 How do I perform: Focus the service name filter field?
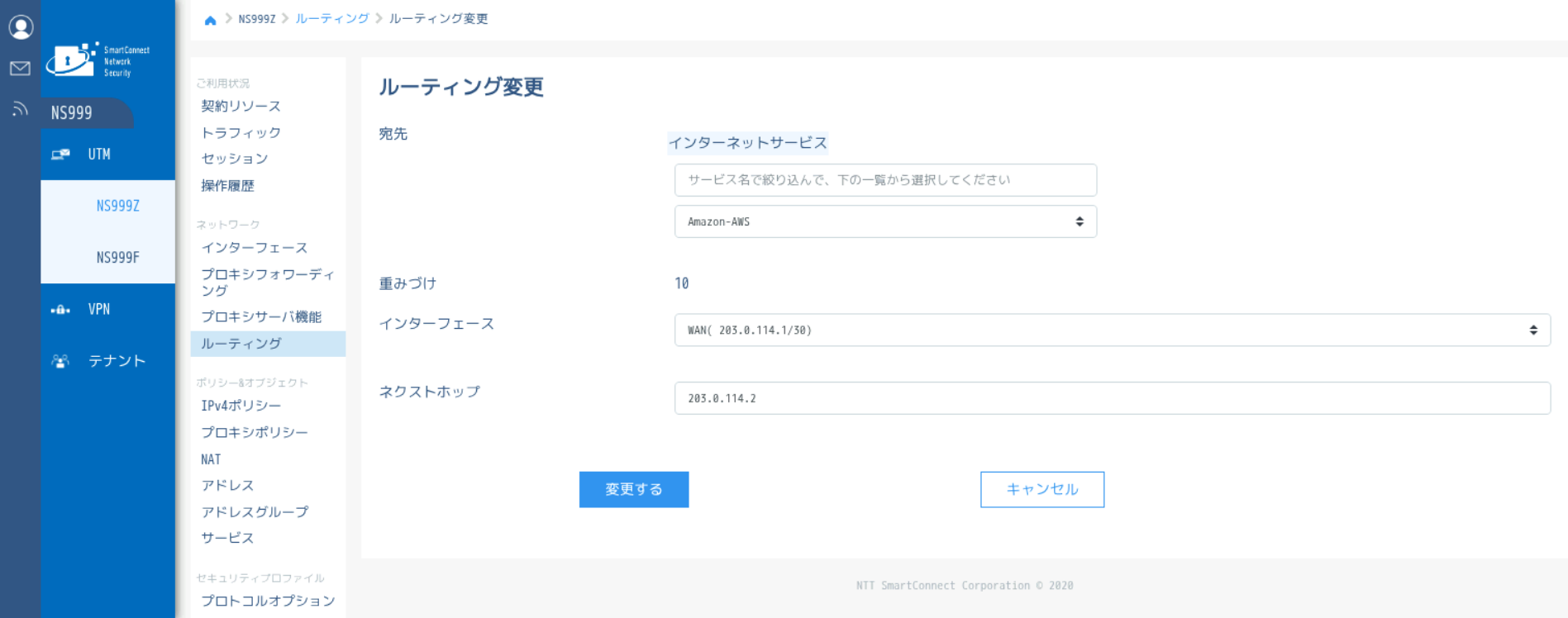click(x=885, y=180)
